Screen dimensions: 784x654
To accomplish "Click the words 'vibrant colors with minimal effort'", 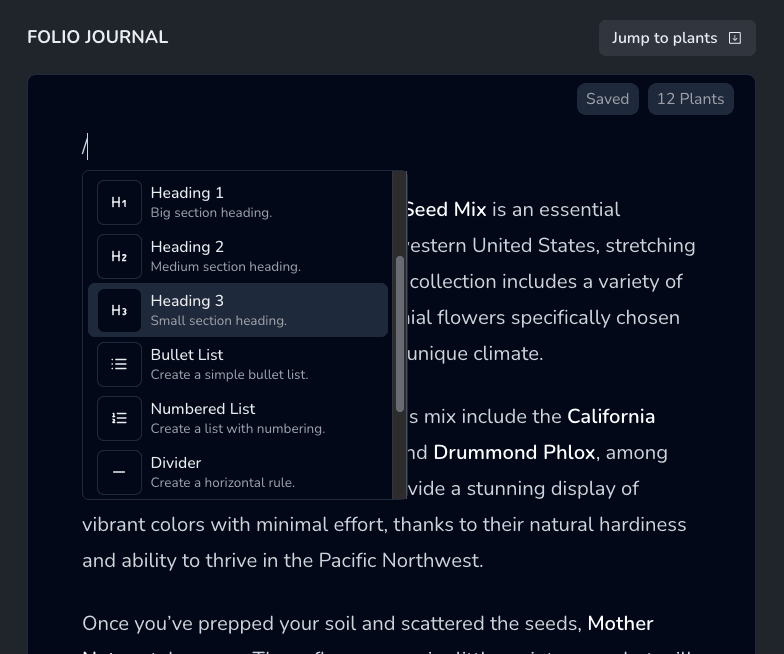I will click(x=235, y=524).
